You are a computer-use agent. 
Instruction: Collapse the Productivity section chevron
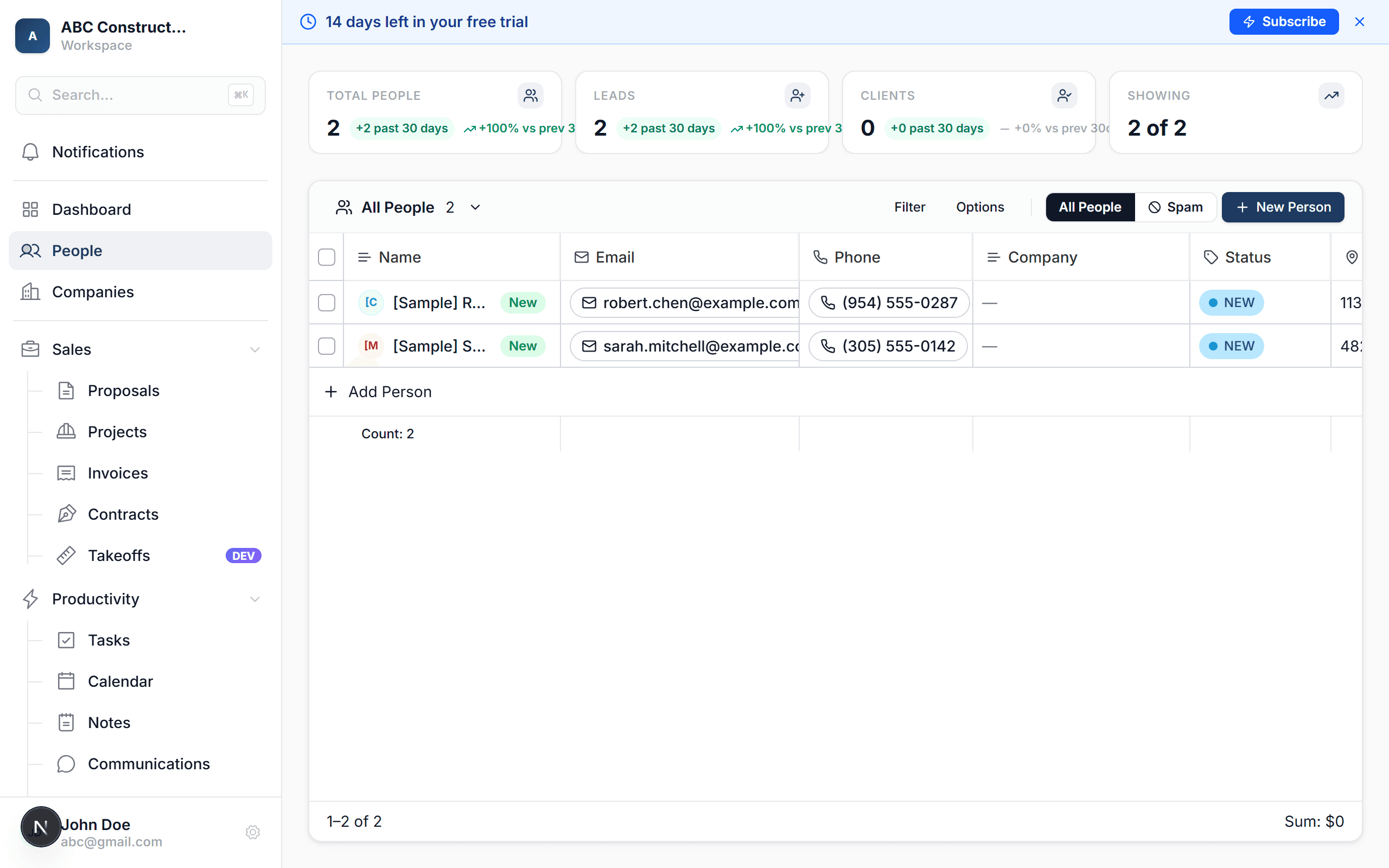click(255, 599)
